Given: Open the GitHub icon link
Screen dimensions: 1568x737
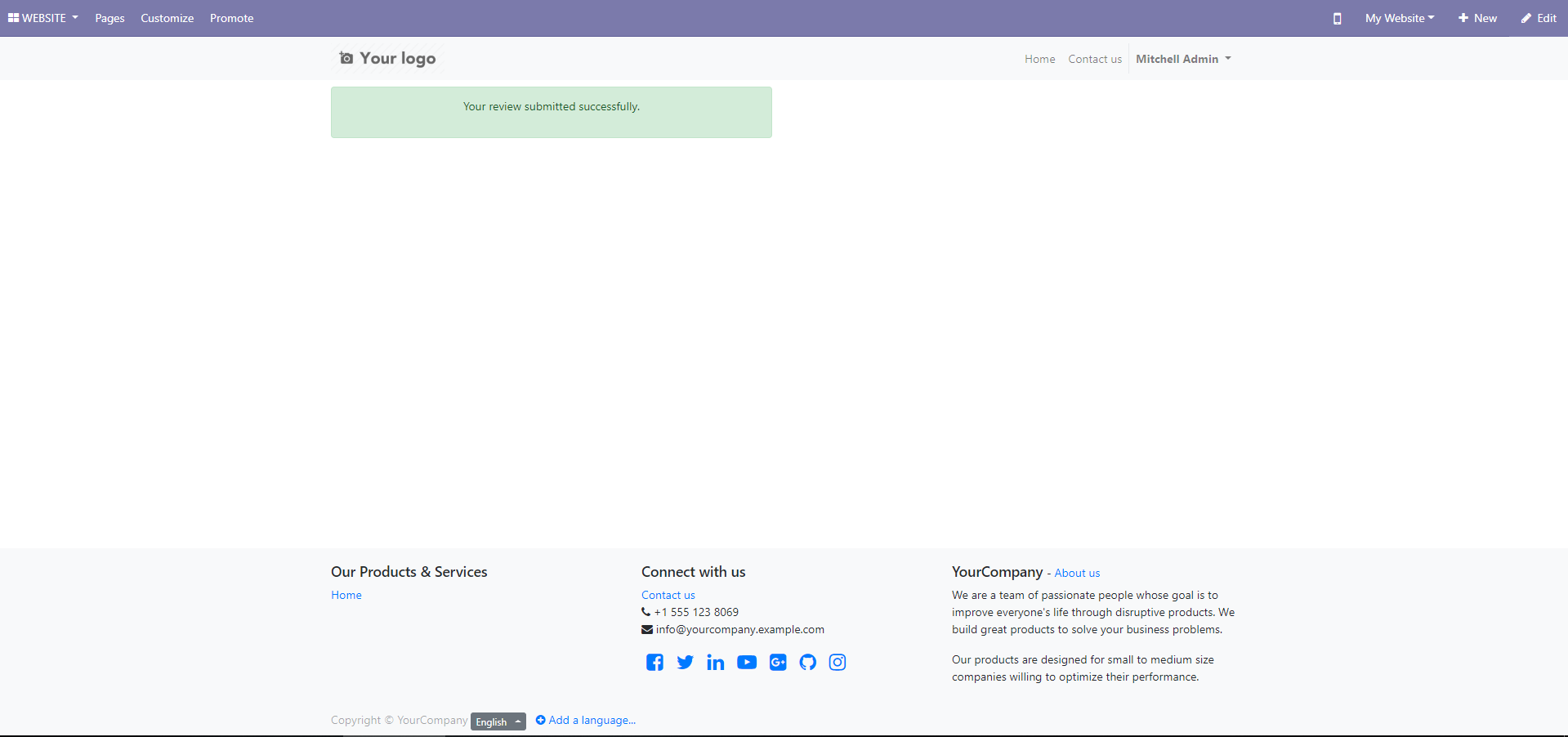Looking at the screenshot, I should pos(807,662).
